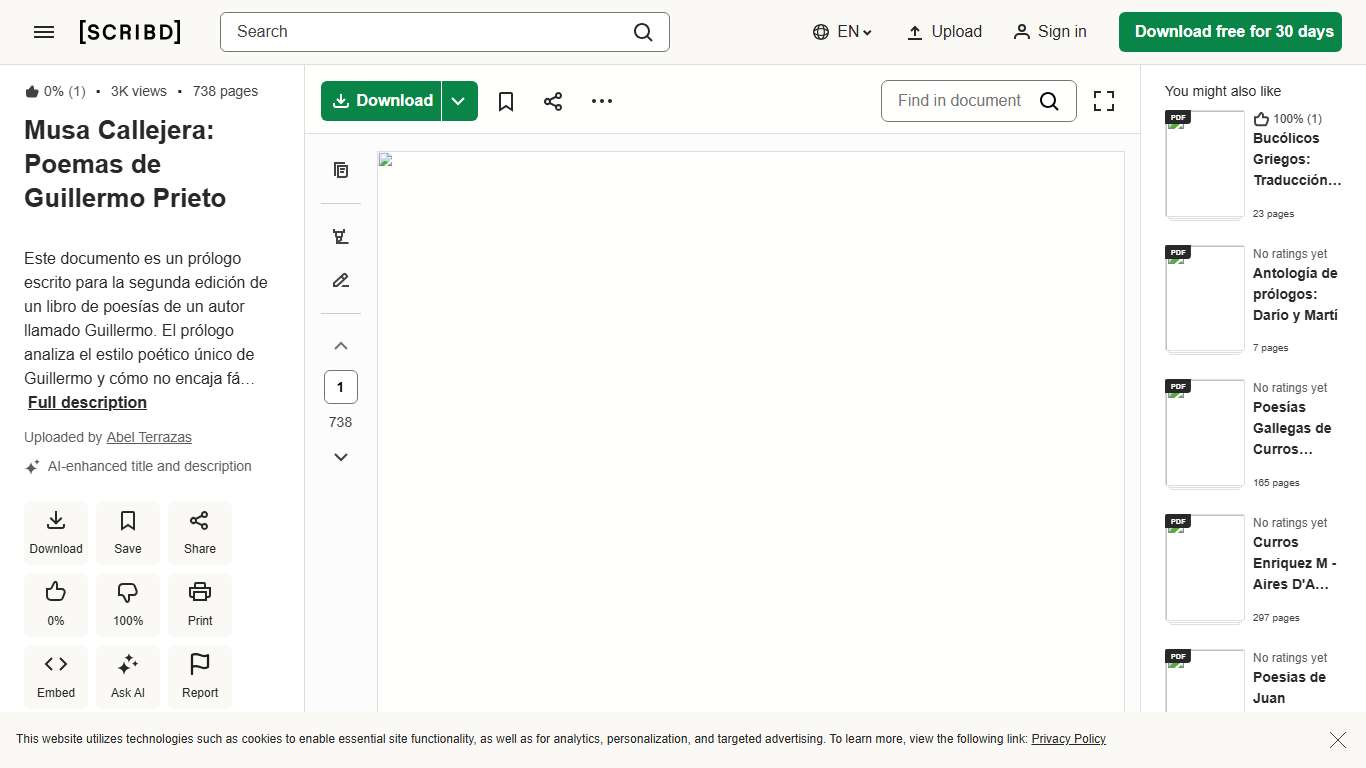Enter fullscreen document view
The image size is (1366, 768).
pyautogui.click(x=1103, y=101)
